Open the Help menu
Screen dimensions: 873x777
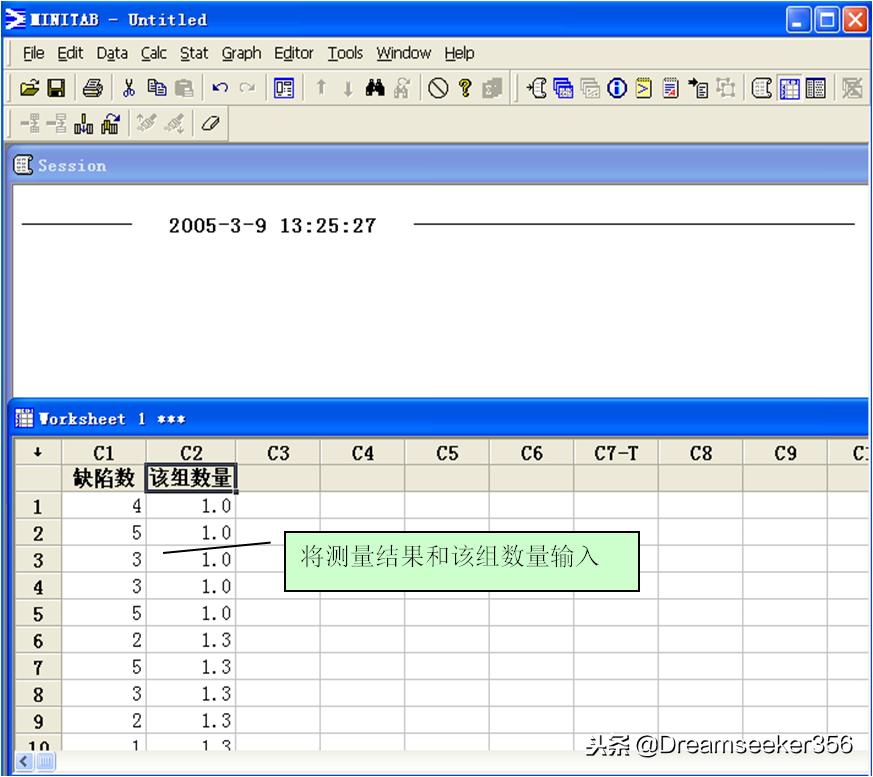point(459,53)
